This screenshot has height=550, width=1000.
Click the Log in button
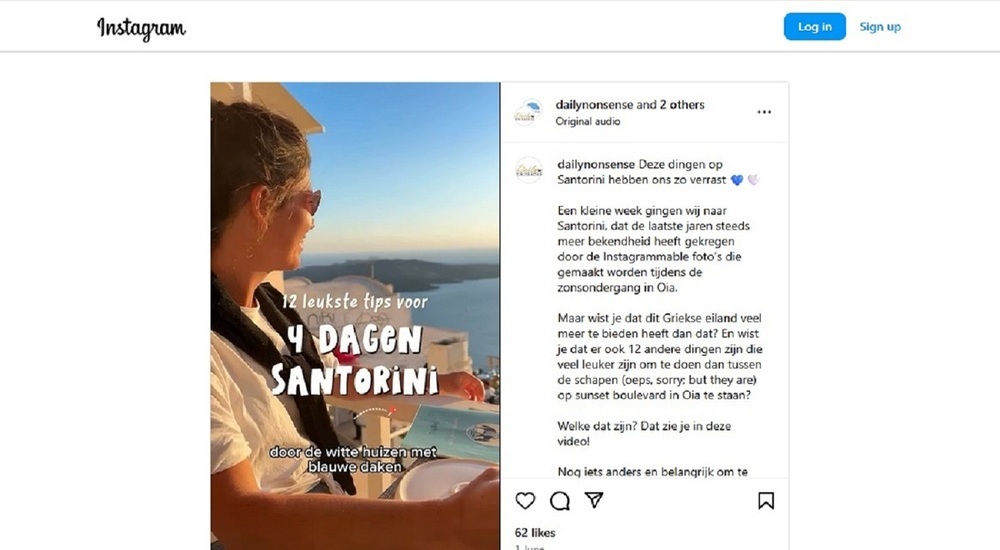pos(814,27)
